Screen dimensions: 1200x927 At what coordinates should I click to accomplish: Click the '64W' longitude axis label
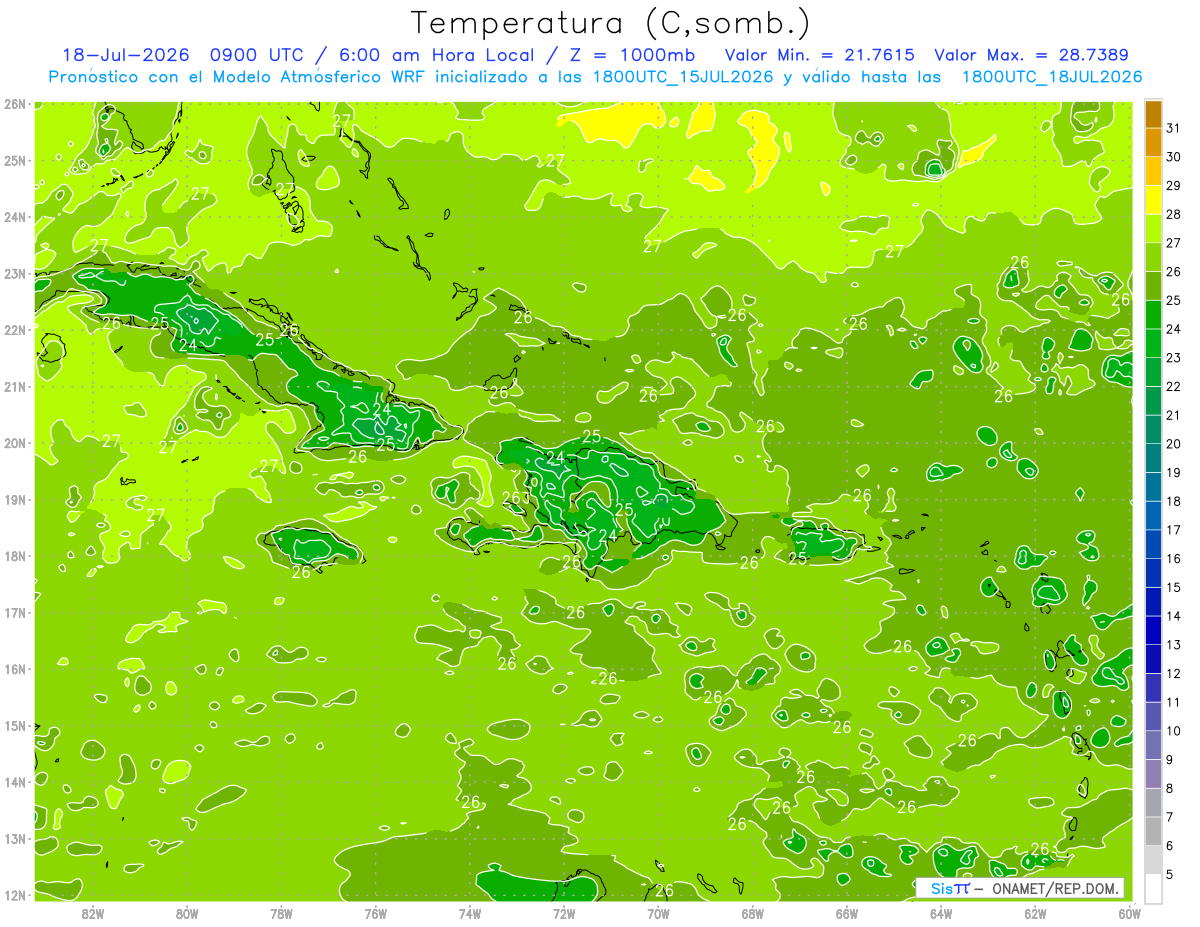(941, 913)
